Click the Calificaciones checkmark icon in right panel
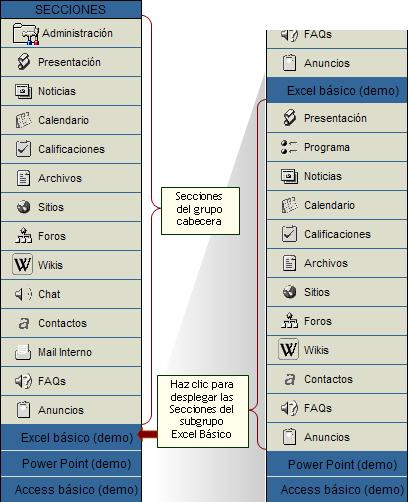The image size is (409, 502). [x=289, y=234]
